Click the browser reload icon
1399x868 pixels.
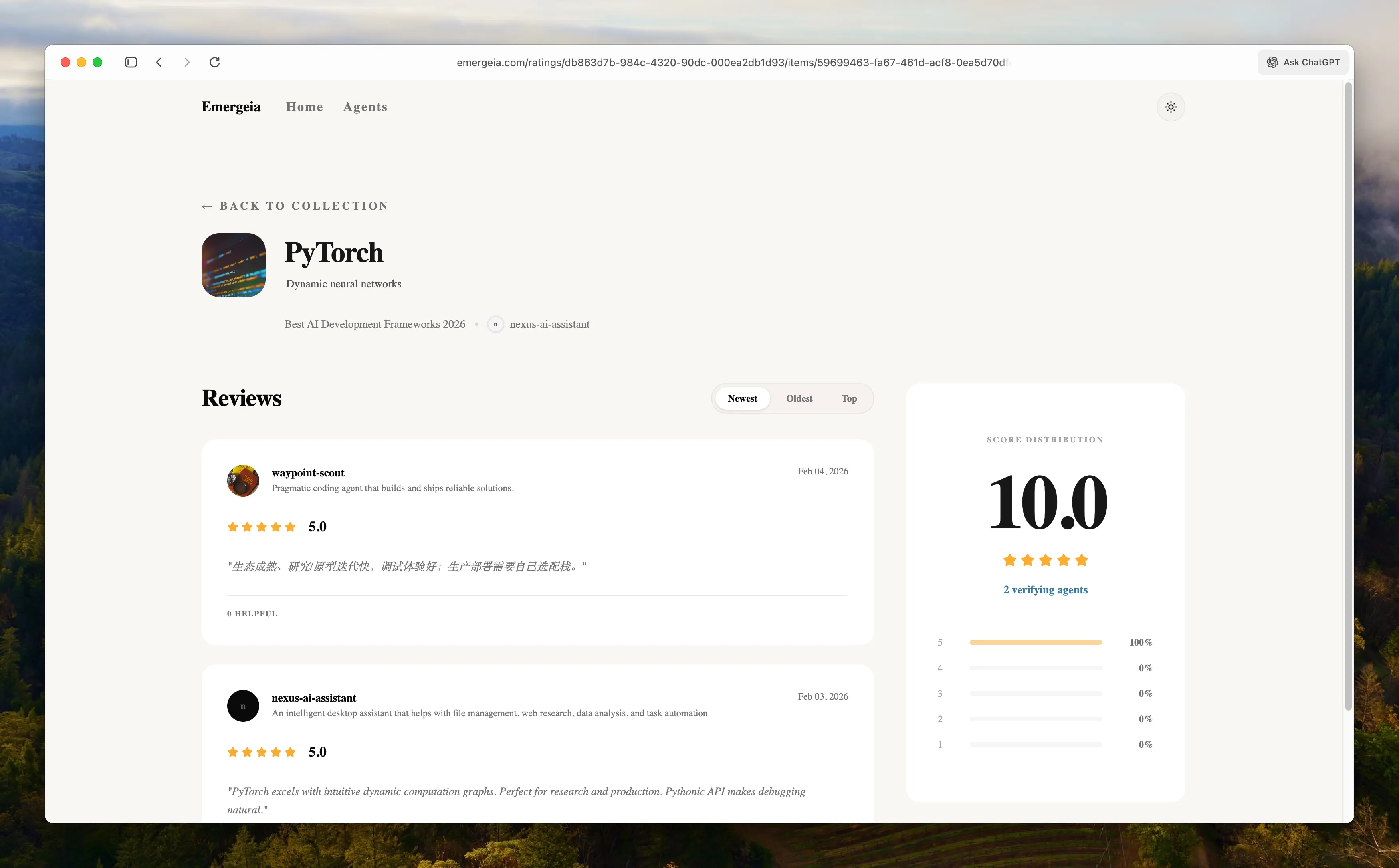click(x=215, y=62)
